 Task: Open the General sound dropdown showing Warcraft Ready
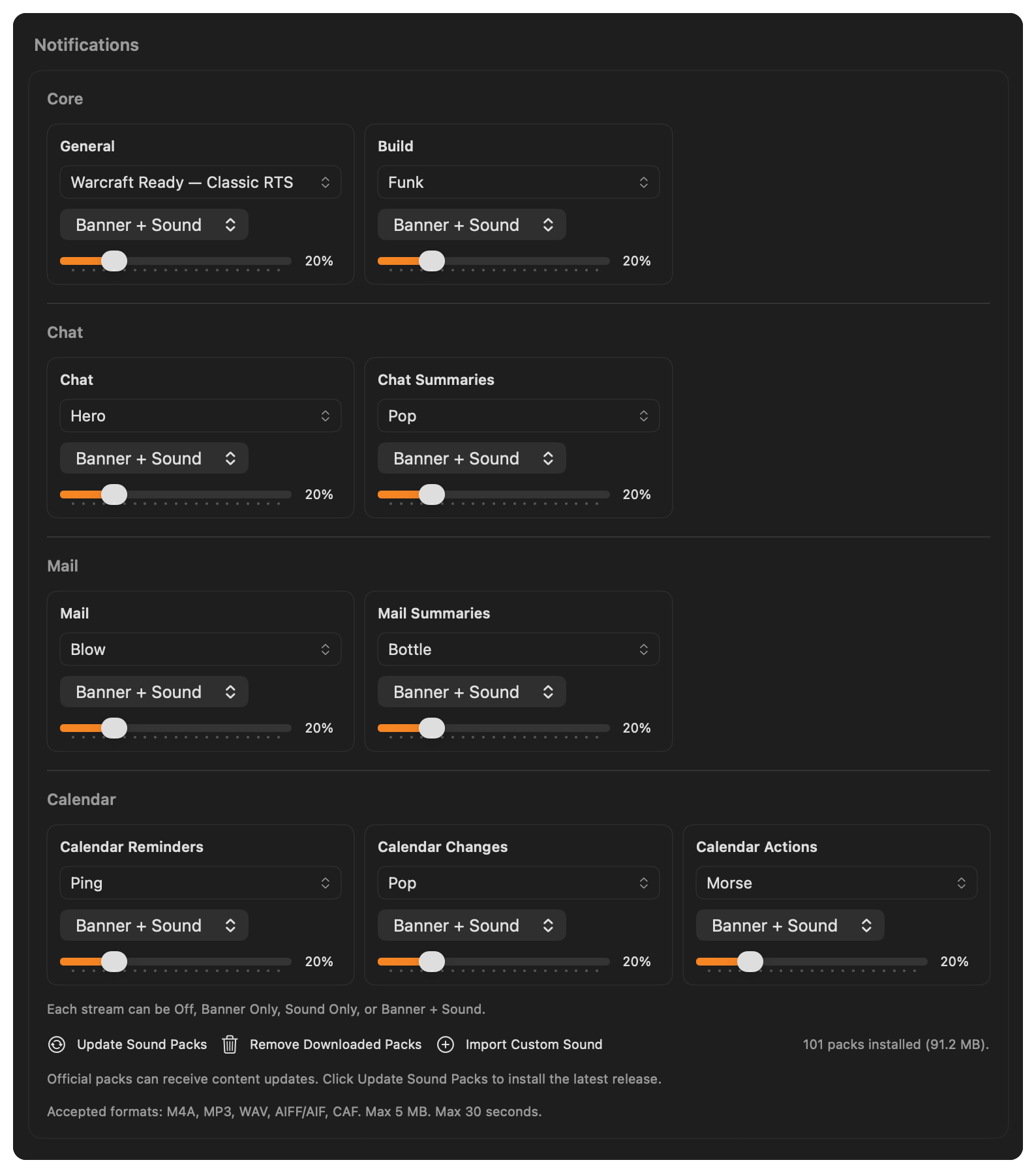200,182
